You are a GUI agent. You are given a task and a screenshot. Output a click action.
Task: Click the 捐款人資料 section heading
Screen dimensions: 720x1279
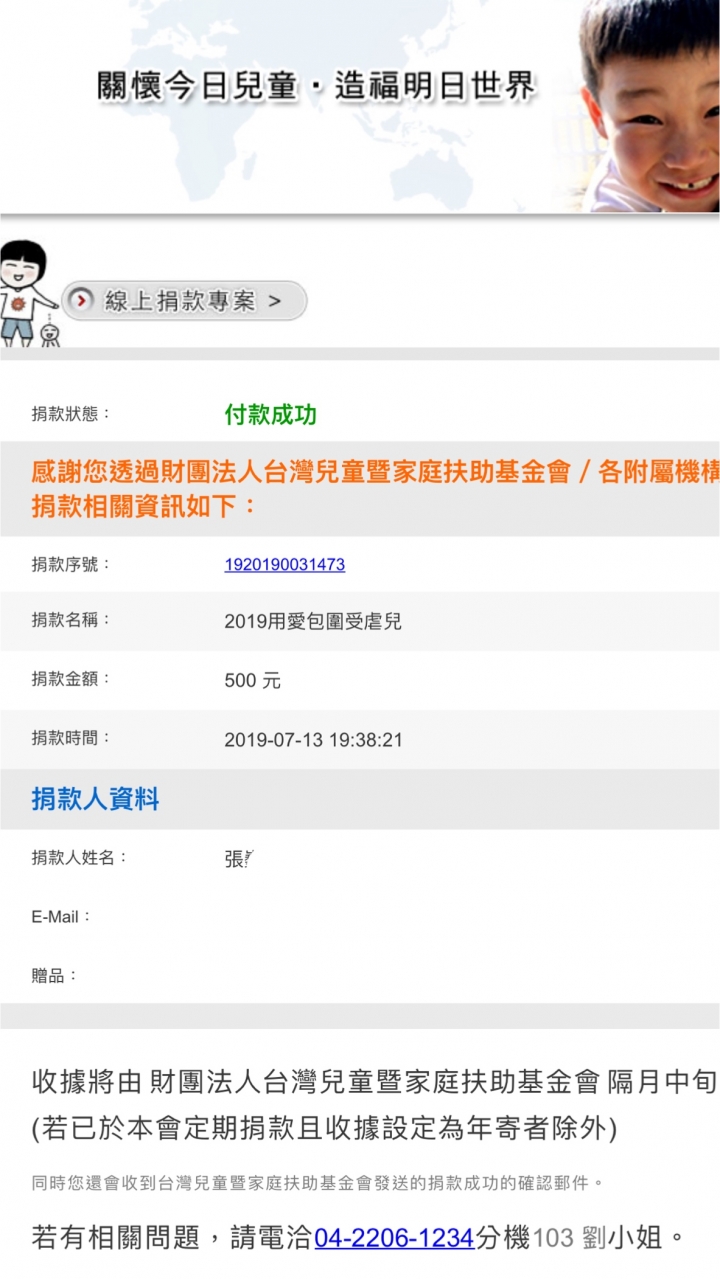[x=96, y=799]
